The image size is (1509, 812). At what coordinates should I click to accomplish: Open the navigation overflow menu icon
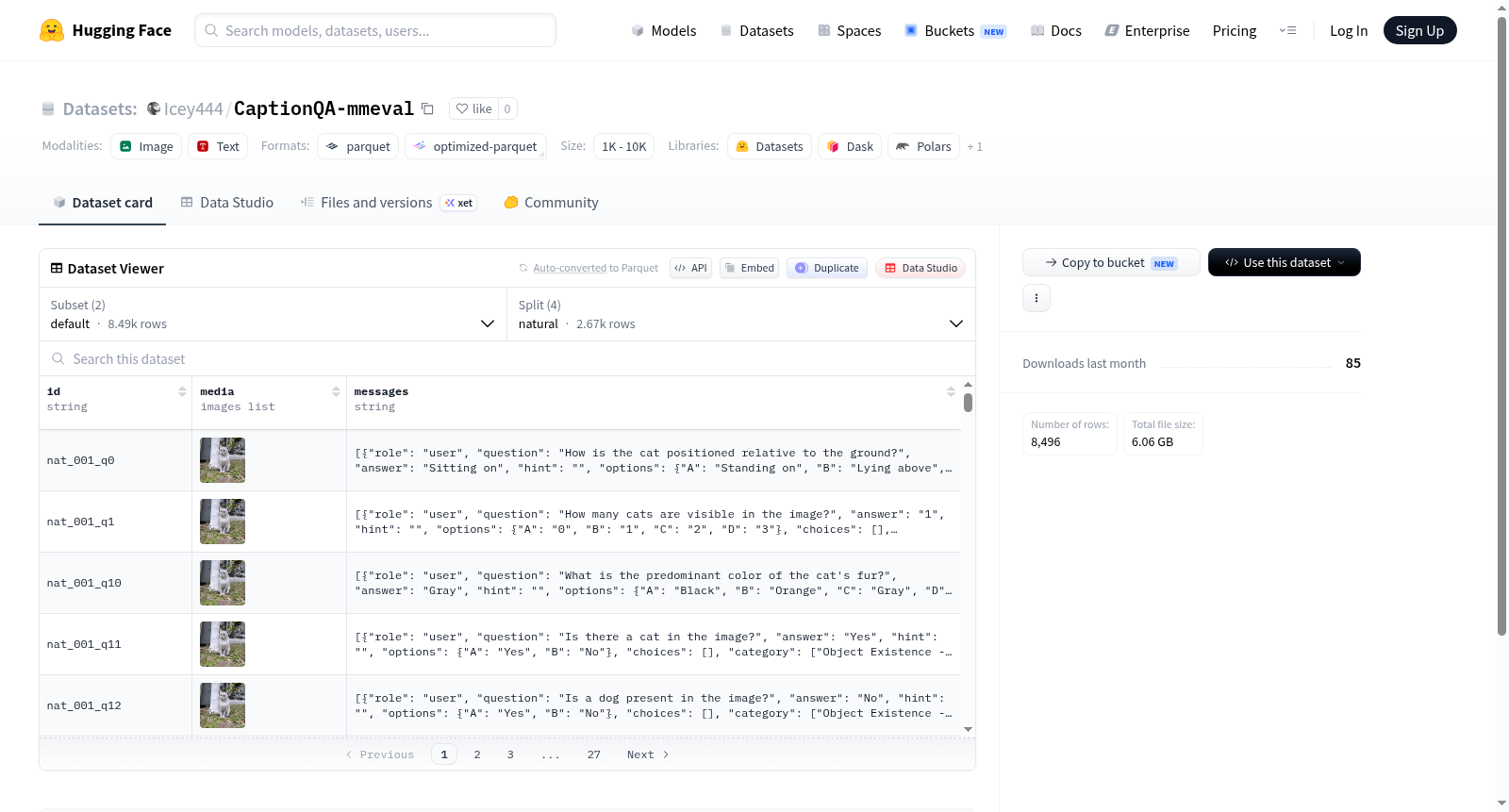(1287, 30)
